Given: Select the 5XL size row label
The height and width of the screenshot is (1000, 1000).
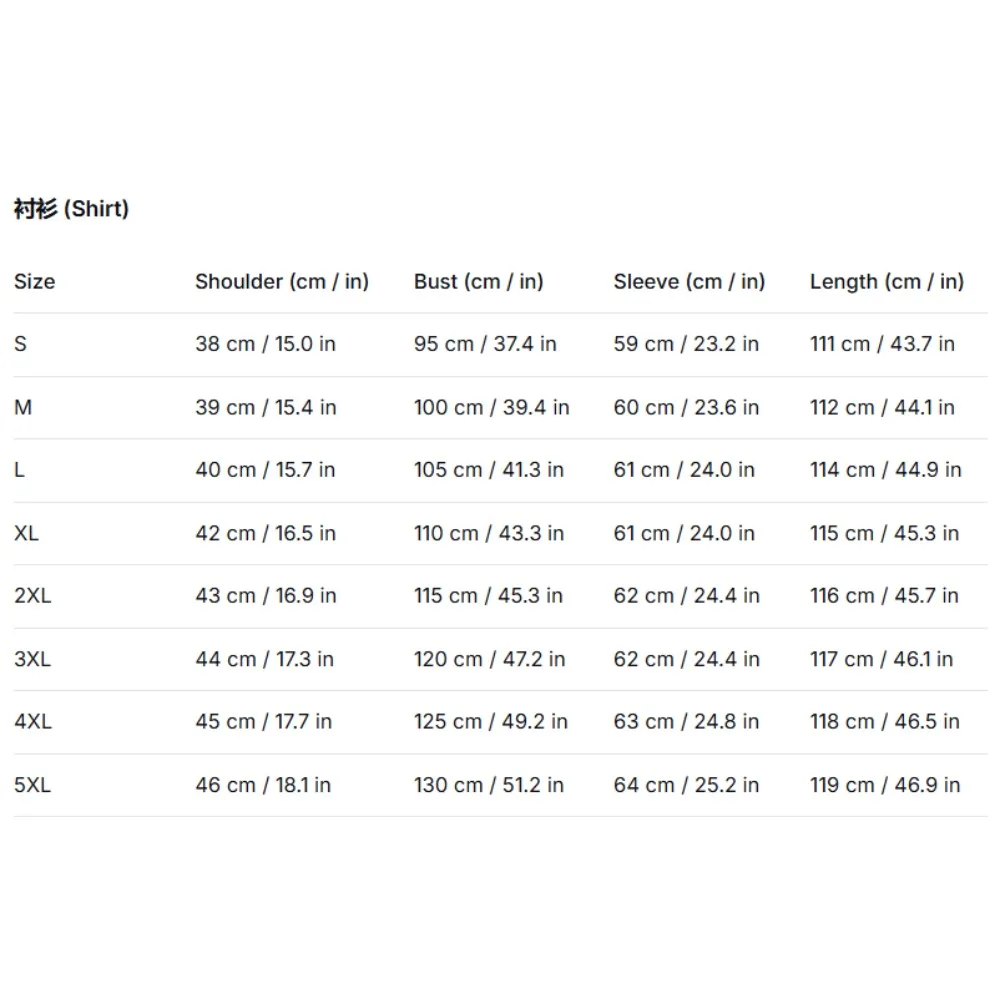Looking at the screenshot, I should click(x=33, y=784).
